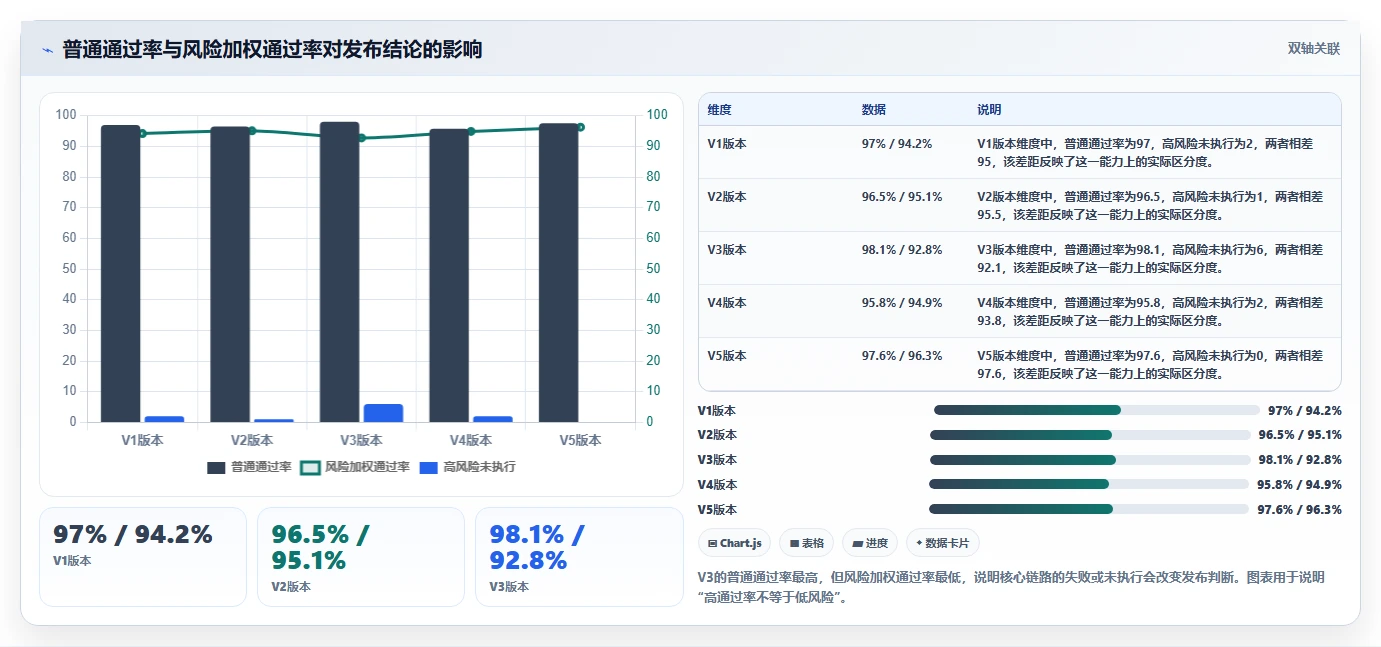Open the V2版本 data card 96.5% / 95.1%
Image resolution: width=1381 pixels, height=647 pixels.
[361, 556]
